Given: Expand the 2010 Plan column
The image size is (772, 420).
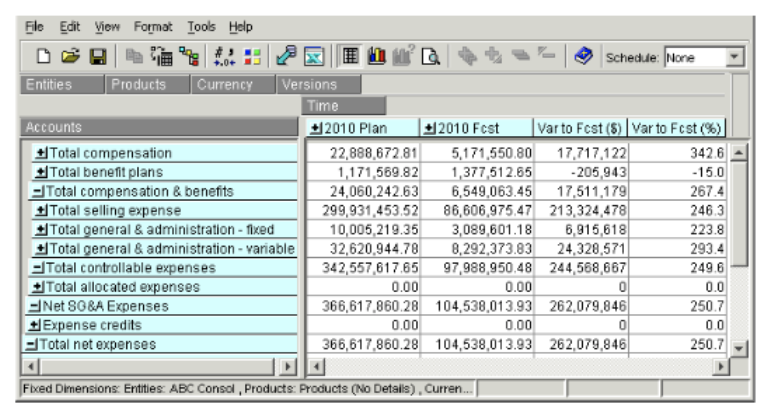Looking at the screenshot, I should tap(314, 128).
